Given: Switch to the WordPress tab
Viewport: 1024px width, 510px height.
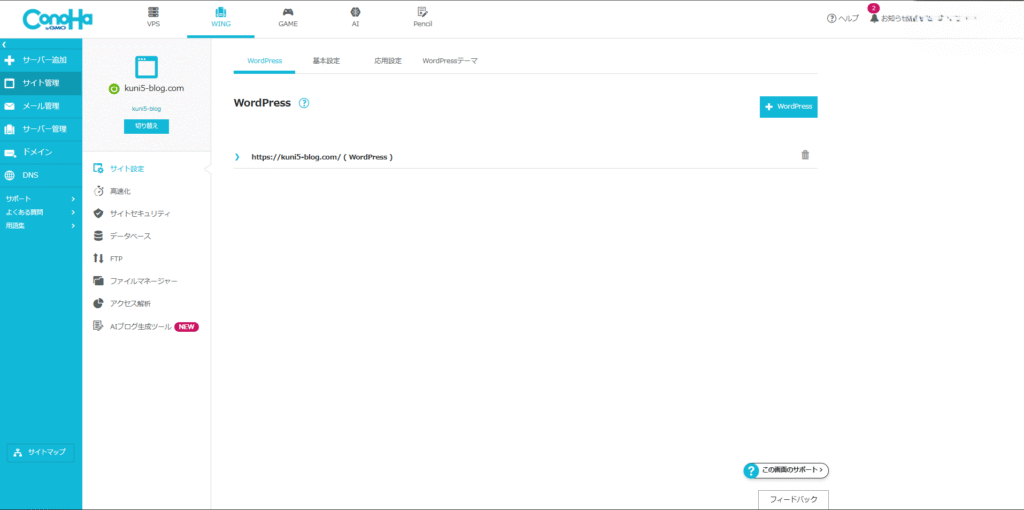Looking at the screenshot, I should pyautogui.click(x=264, y=61).
